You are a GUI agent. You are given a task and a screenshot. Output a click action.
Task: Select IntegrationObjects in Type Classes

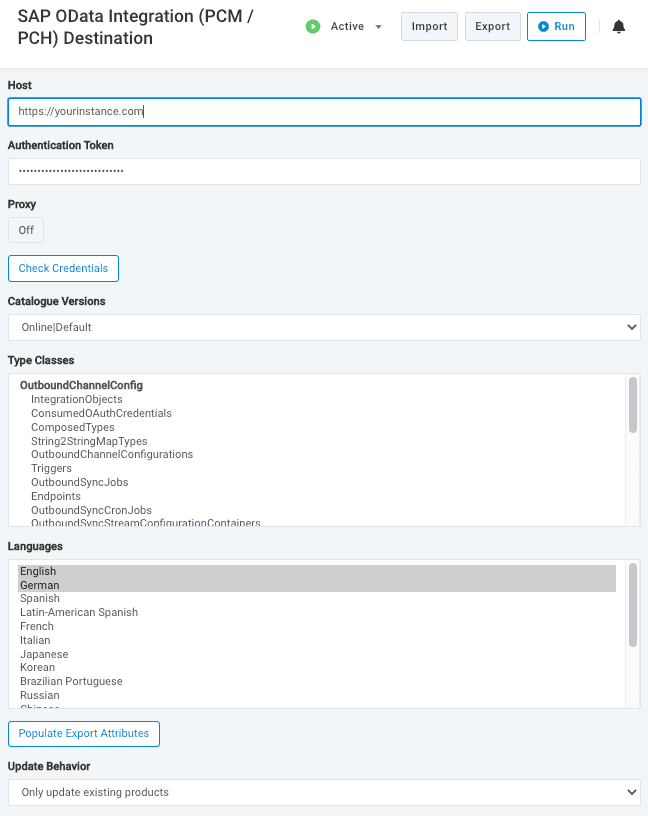point(77,400)
